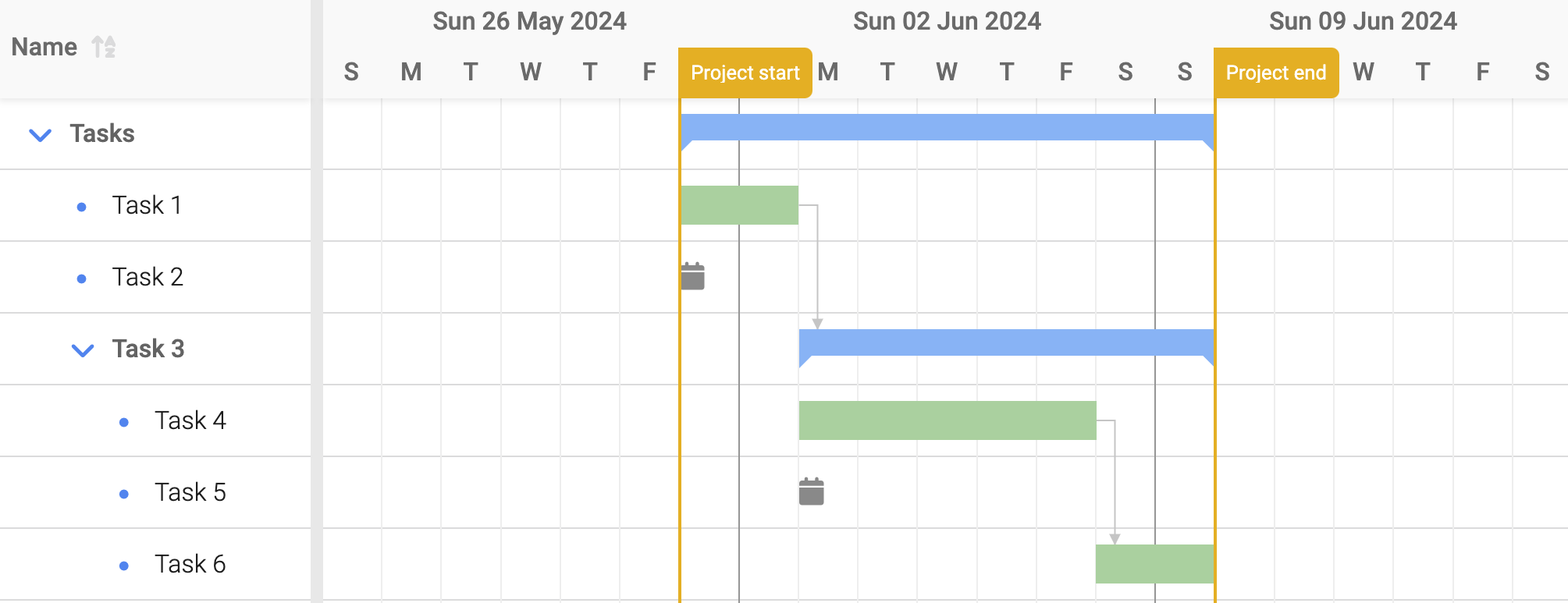Collapse the Task 3 subgroup chevron

coord(83,350)
